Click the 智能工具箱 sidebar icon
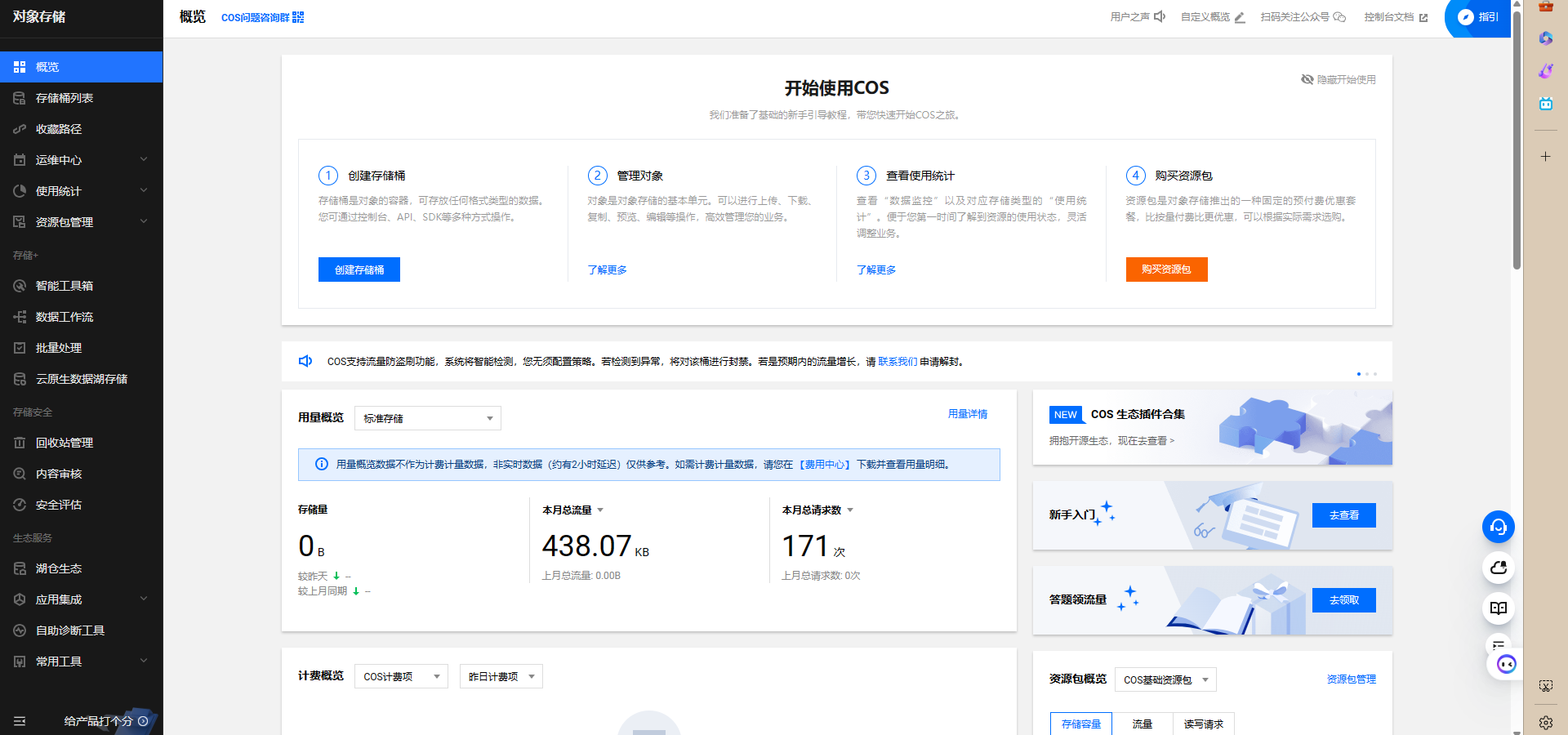The width and height of the screenshot is (1568, 735). coord(20,286)
